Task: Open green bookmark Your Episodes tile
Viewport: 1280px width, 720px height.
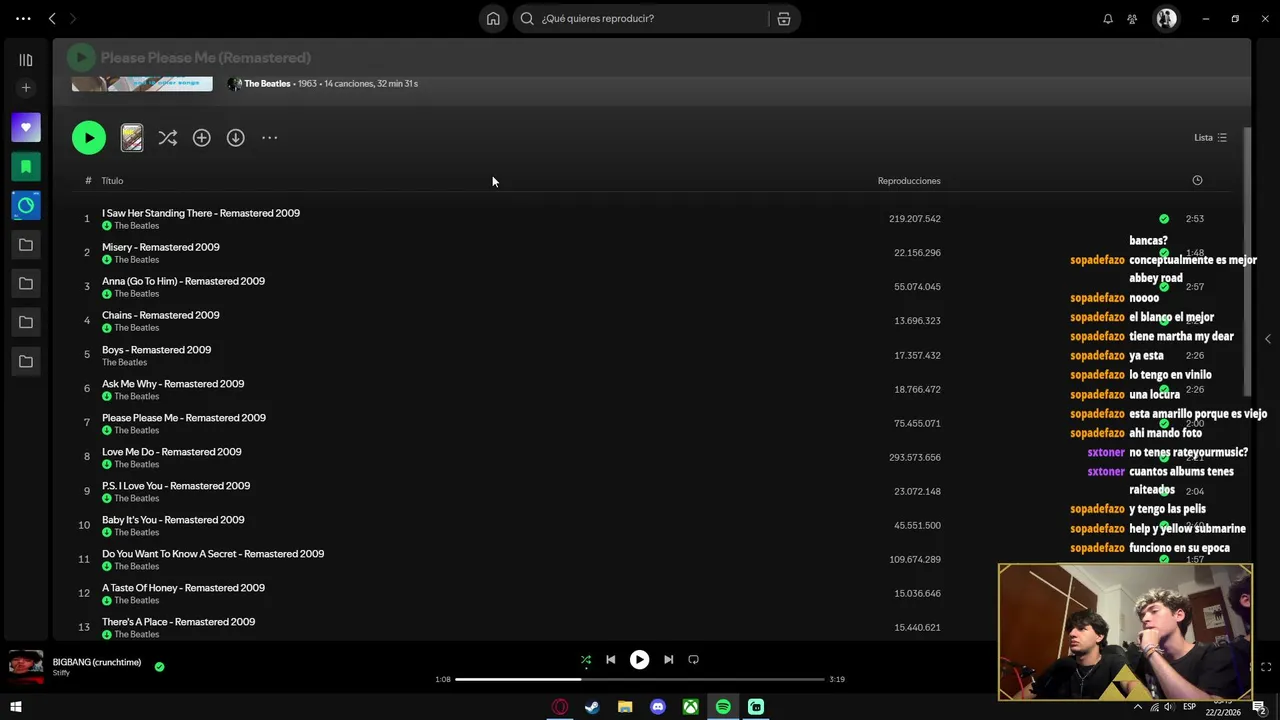Action: (x=26, y=167)
